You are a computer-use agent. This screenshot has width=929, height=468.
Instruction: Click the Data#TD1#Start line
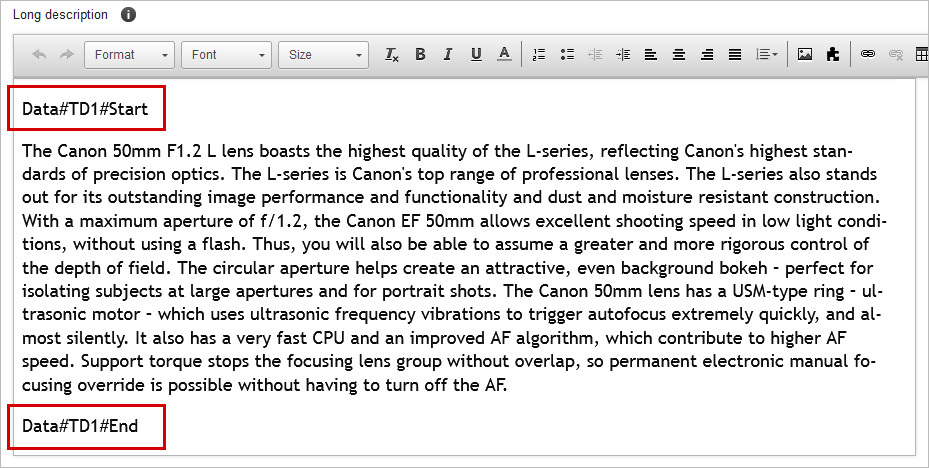85,109
